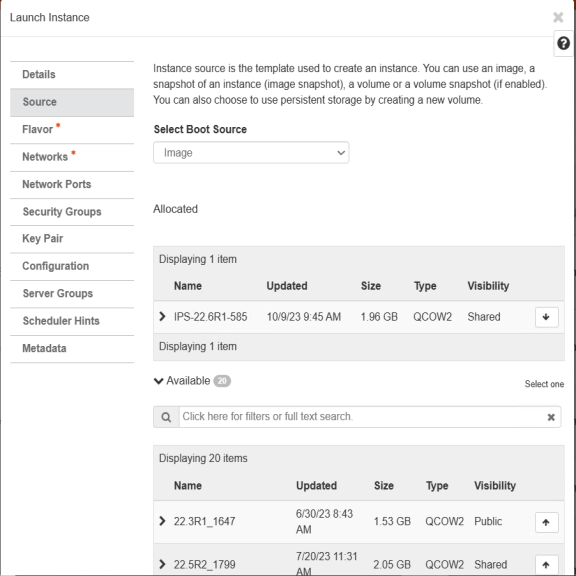576x576 pixels.
Task: Select the 22.3R1_1647 image name
Action: 204,521
